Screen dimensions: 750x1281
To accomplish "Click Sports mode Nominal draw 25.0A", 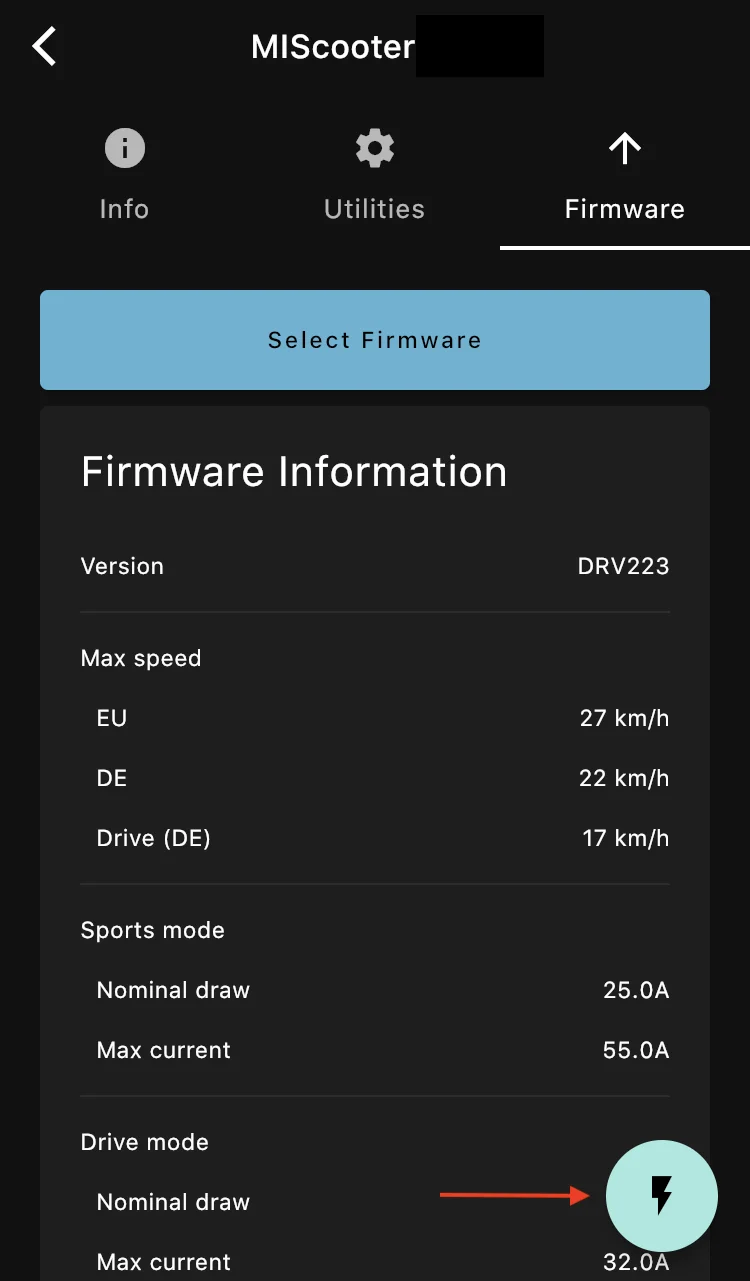I will pos(634,990).
